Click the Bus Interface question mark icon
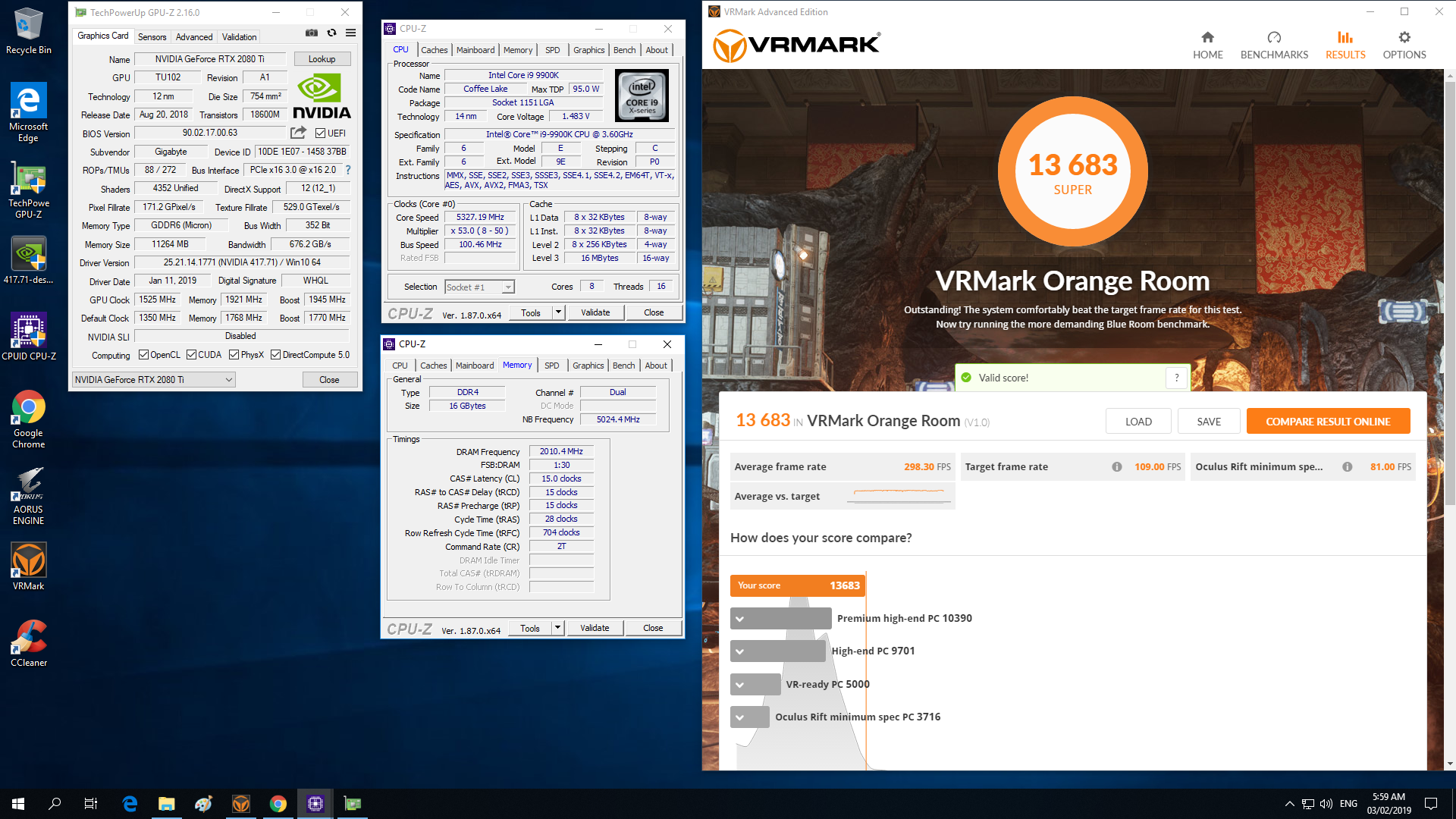This screenshot has height=819, width=1456. pyautogui.click(x=348, y=170)
